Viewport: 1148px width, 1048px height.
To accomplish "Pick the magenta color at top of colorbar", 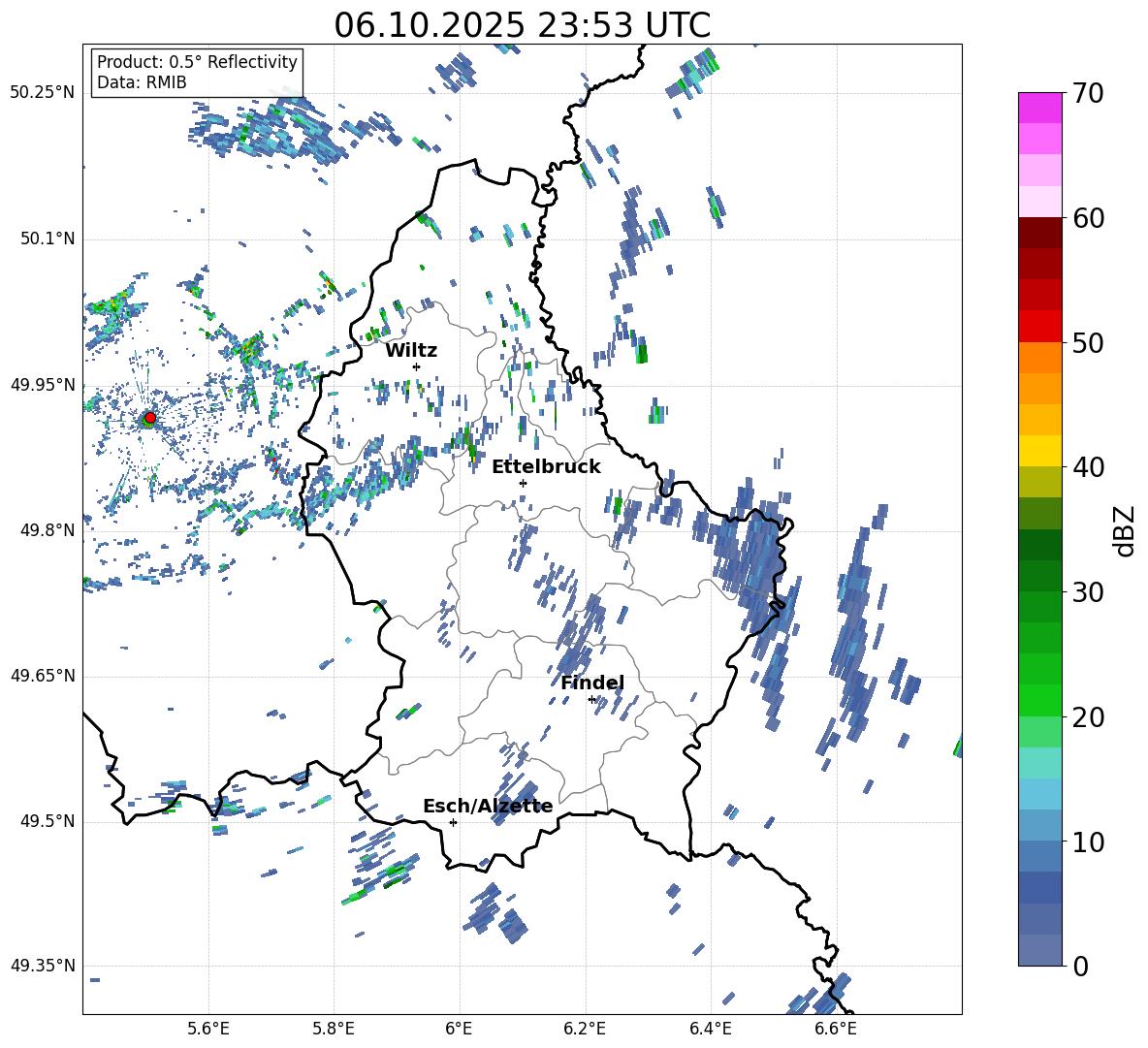I will click(x=1040, y=108).
